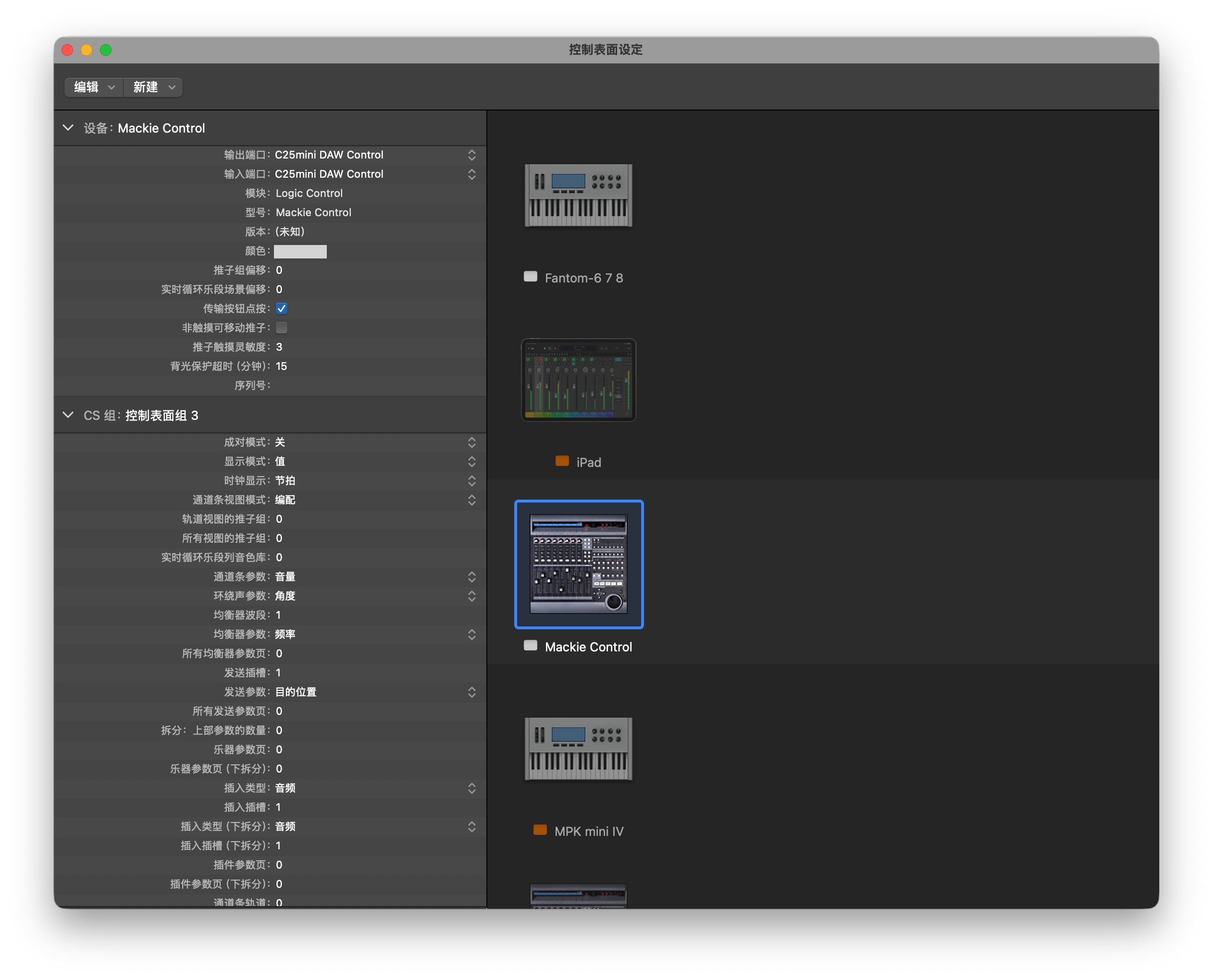Click the 模块 Logic Control text
Image resolution: width=1213 pixels, height=980 pixels.
coord(309,193)
